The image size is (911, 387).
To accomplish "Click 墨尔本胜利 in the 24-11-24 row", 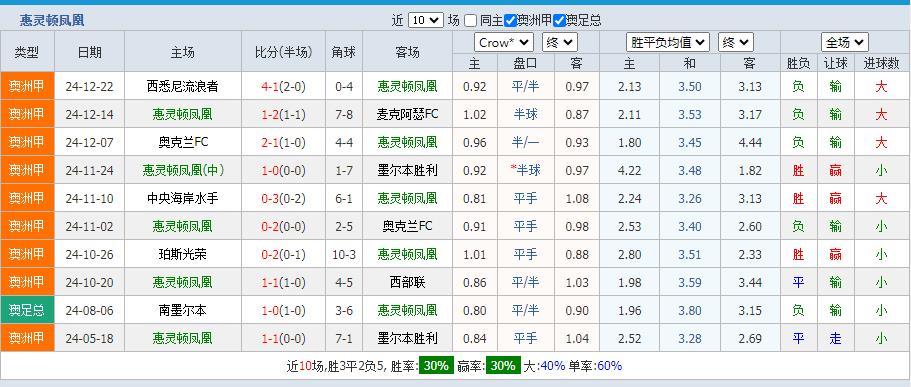I will (407, 170).
